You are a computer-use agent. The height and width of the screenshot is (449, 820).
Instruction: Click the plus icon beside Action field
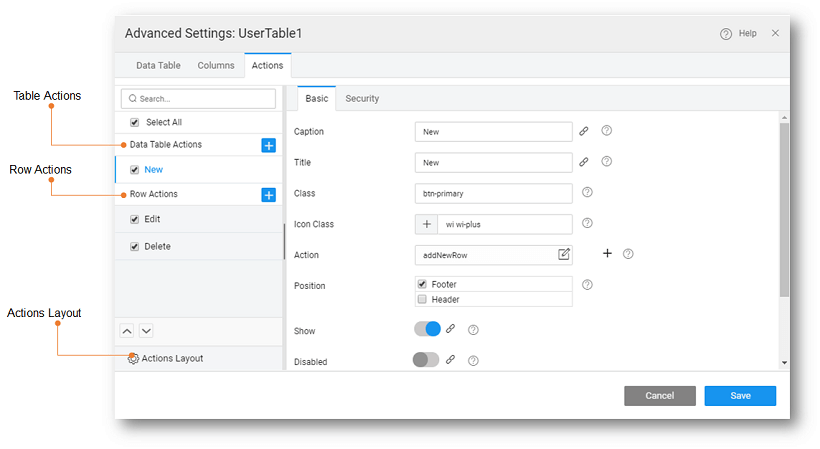[607, 254]
